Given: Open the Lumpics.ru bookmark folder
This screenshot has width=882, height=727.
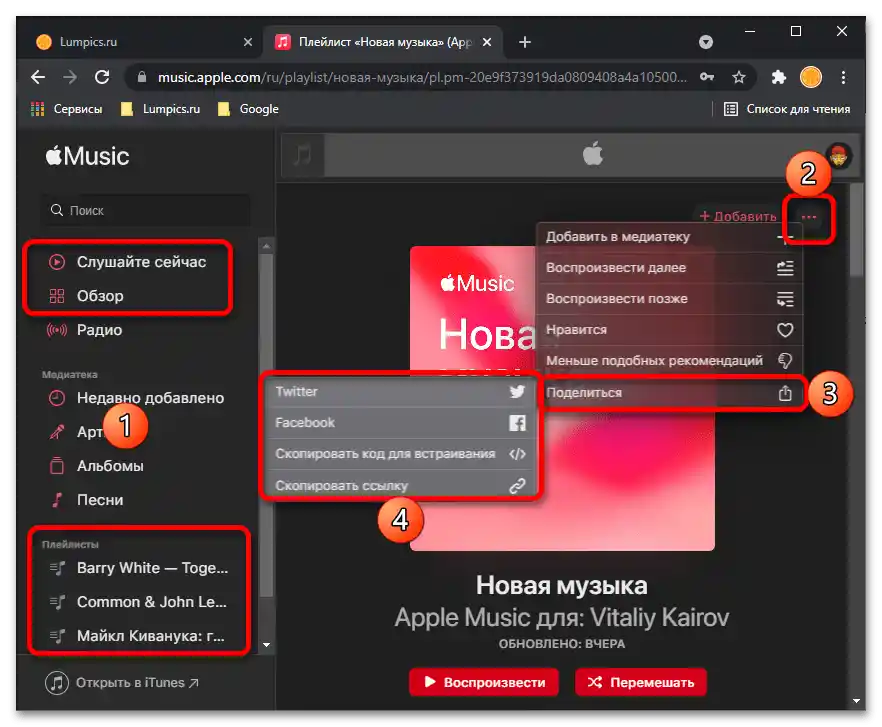Looking at the screenshot, I should [x=161, y=109].
